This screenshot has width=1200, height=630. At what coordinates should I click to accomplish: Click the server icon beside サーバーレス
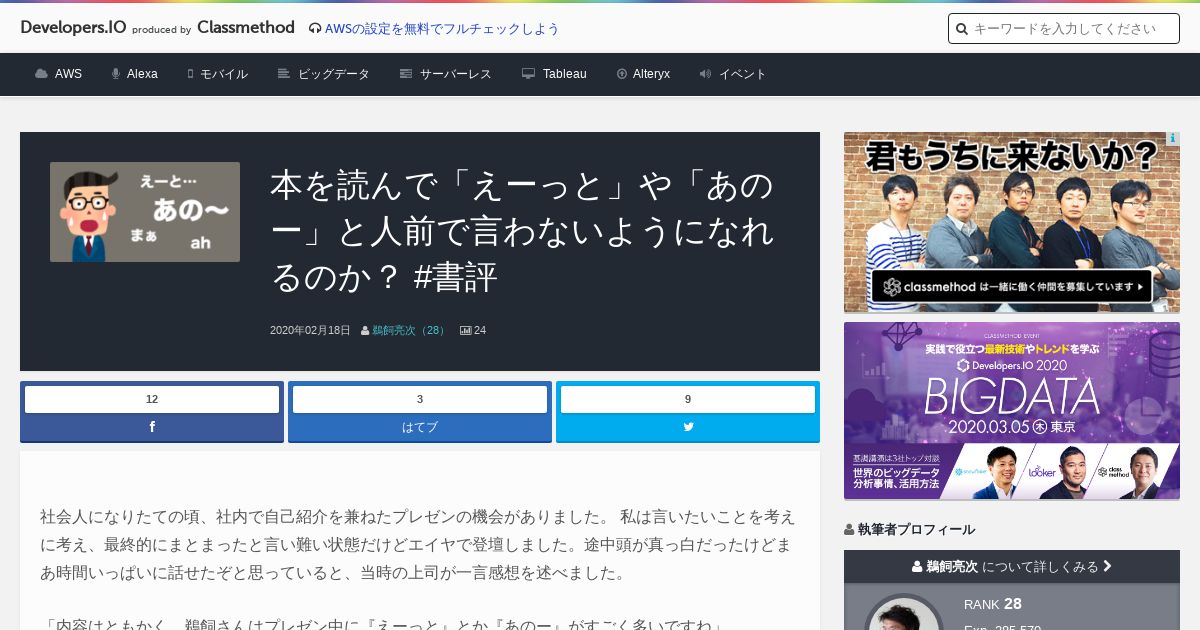pos(406,74)
